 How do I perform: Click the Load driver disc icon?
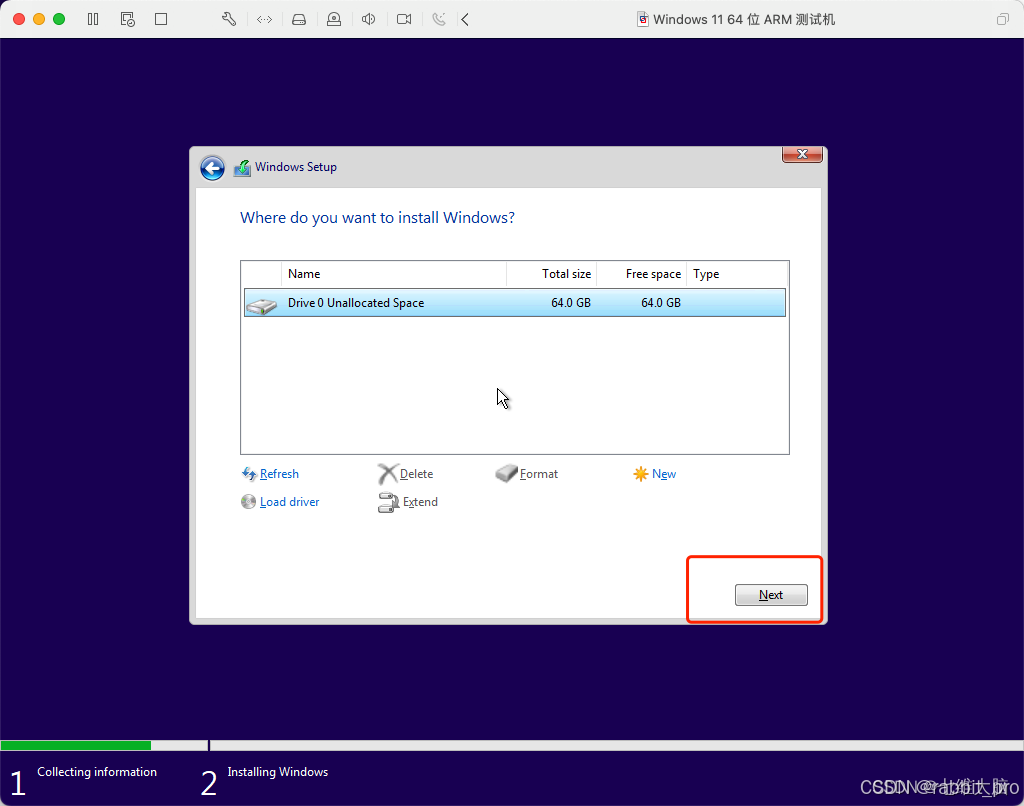[x=248, y=502]
